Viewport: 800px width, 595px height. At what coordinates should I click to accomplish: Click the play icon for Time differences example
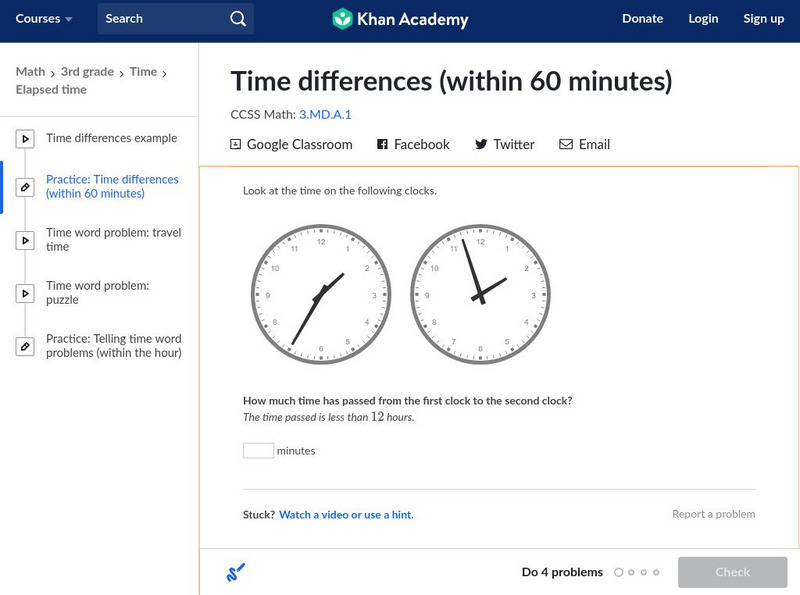pos(25,139)
